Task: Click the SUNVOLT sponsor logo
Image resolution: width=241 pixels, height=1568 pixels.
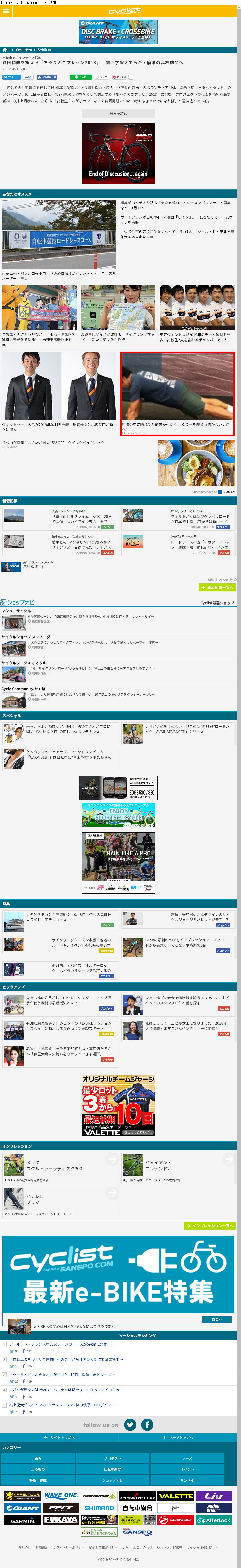Action: [x=176, y=1520]
